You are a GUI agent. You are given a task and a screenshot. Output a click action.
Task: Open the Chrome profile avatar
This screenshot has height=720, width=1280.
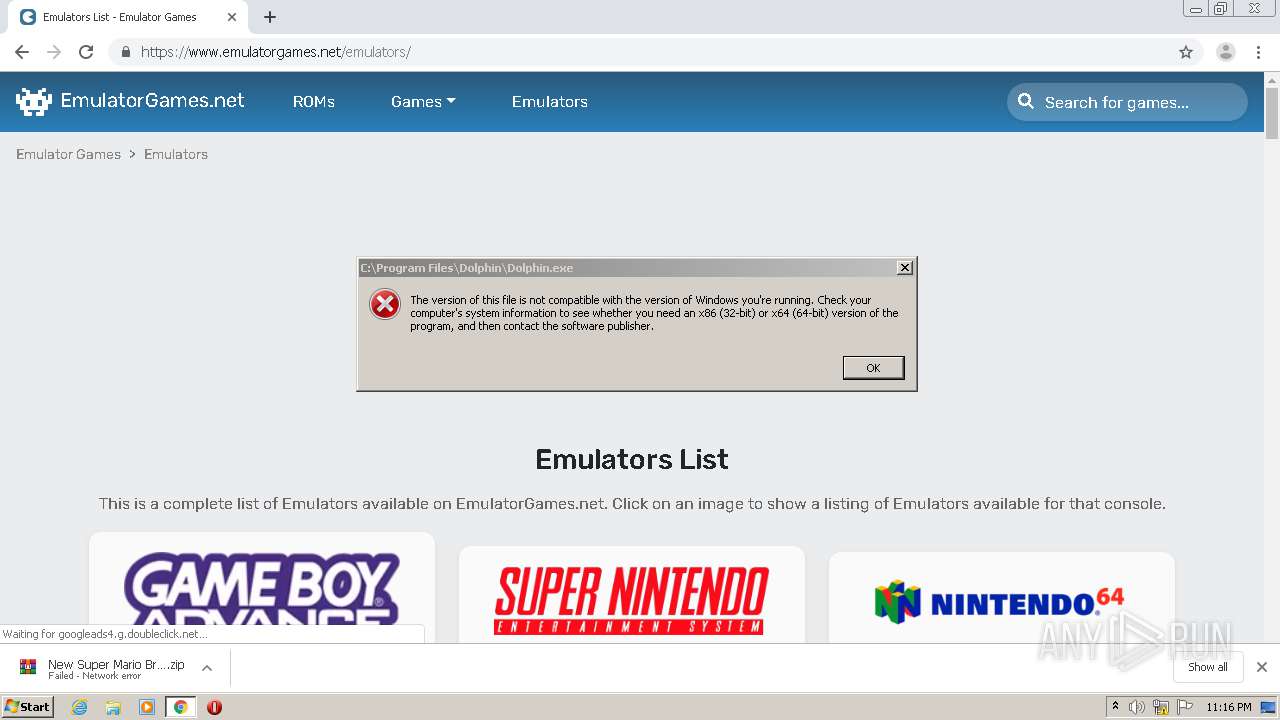click(1225, 52)
